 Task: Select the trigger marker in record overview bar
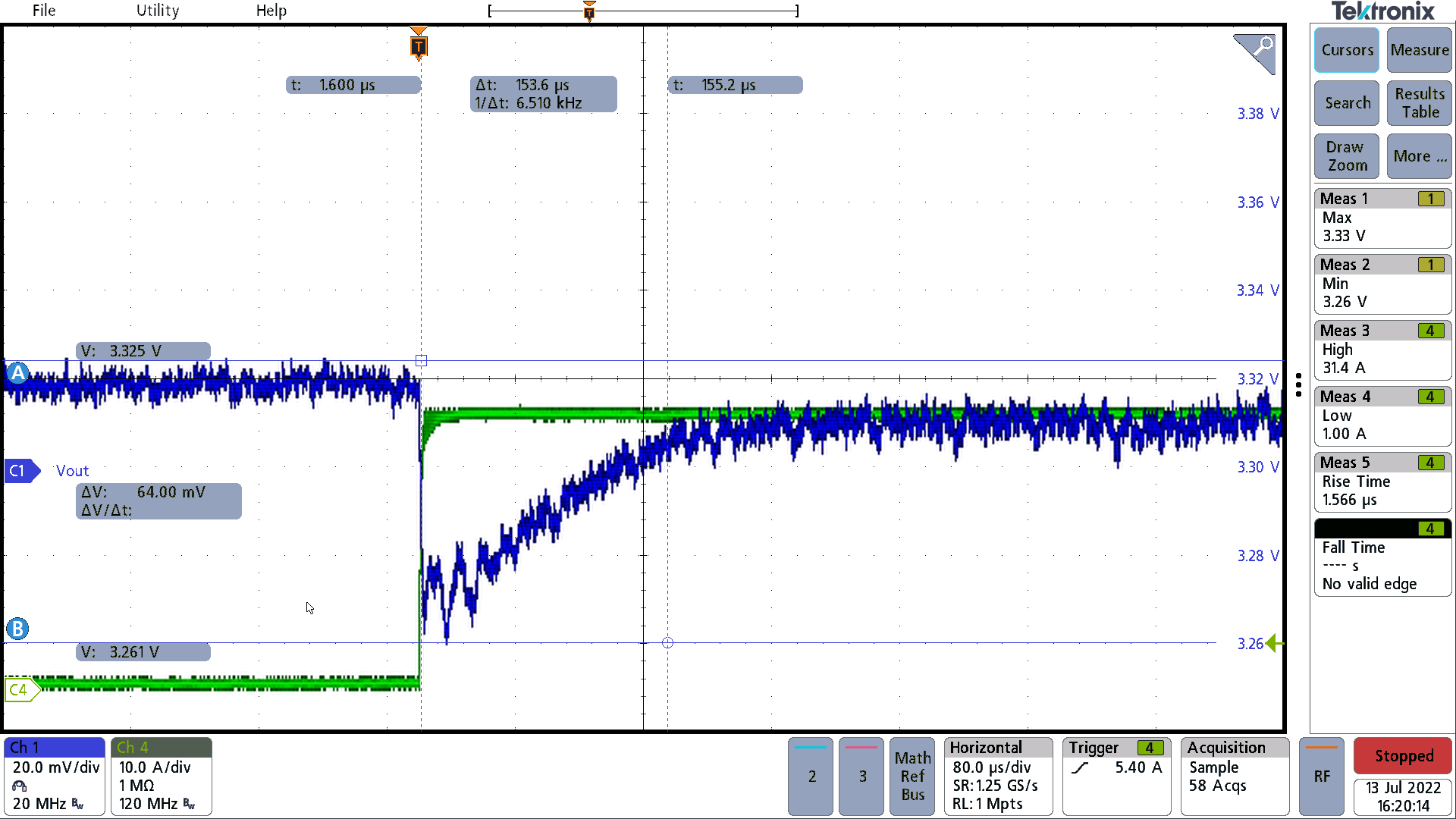(x=589, y=11)
